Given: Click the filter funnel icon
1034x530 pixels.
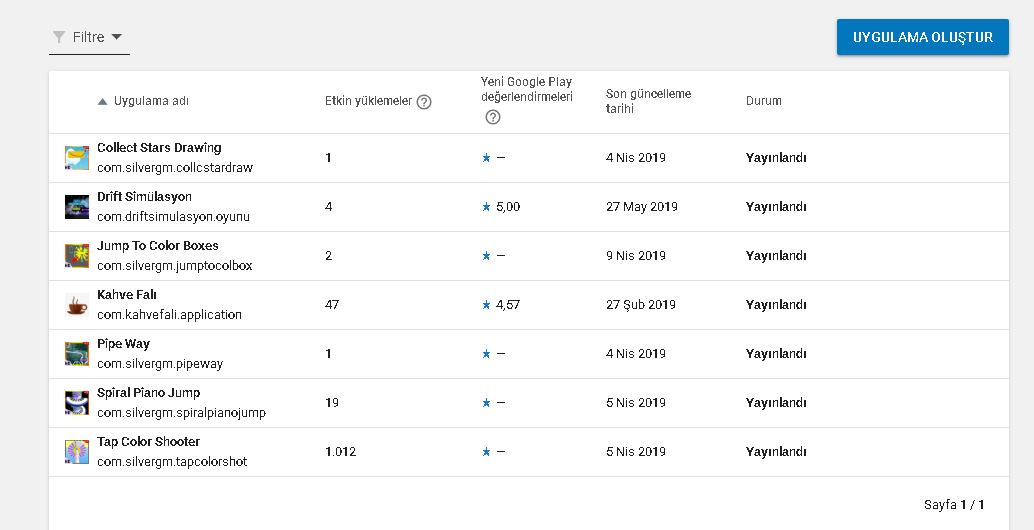Looking at the screenshot, I should (x=59, y=37).
